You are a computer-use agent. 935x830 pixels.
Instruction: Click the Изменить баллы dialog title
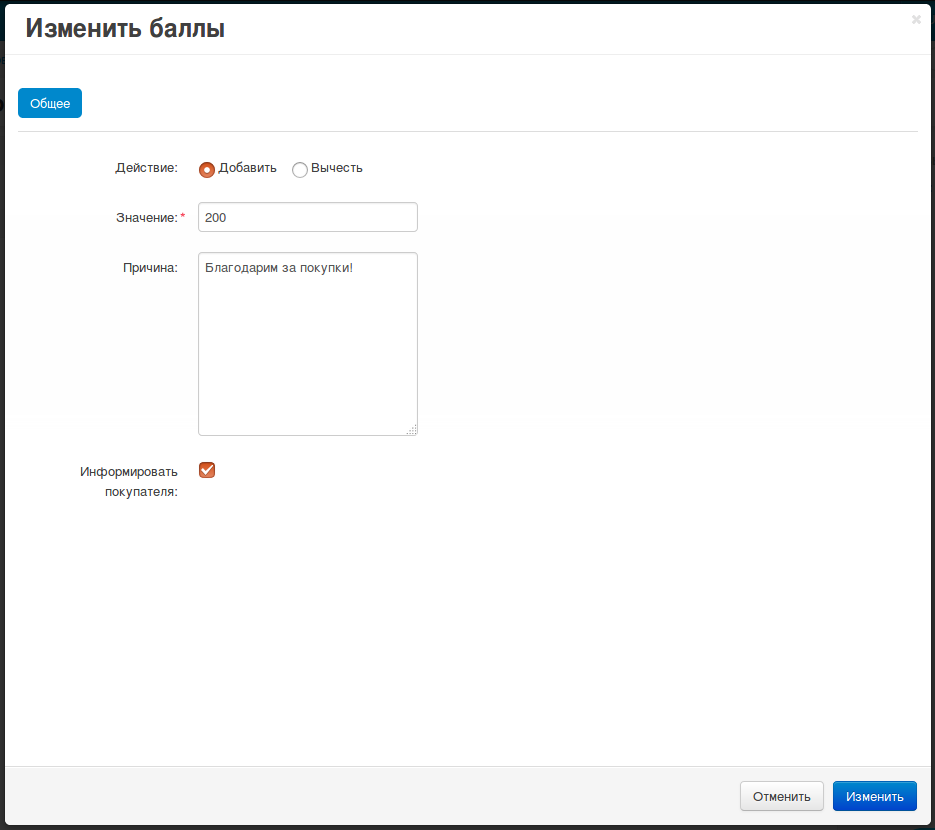click(125, 29)
